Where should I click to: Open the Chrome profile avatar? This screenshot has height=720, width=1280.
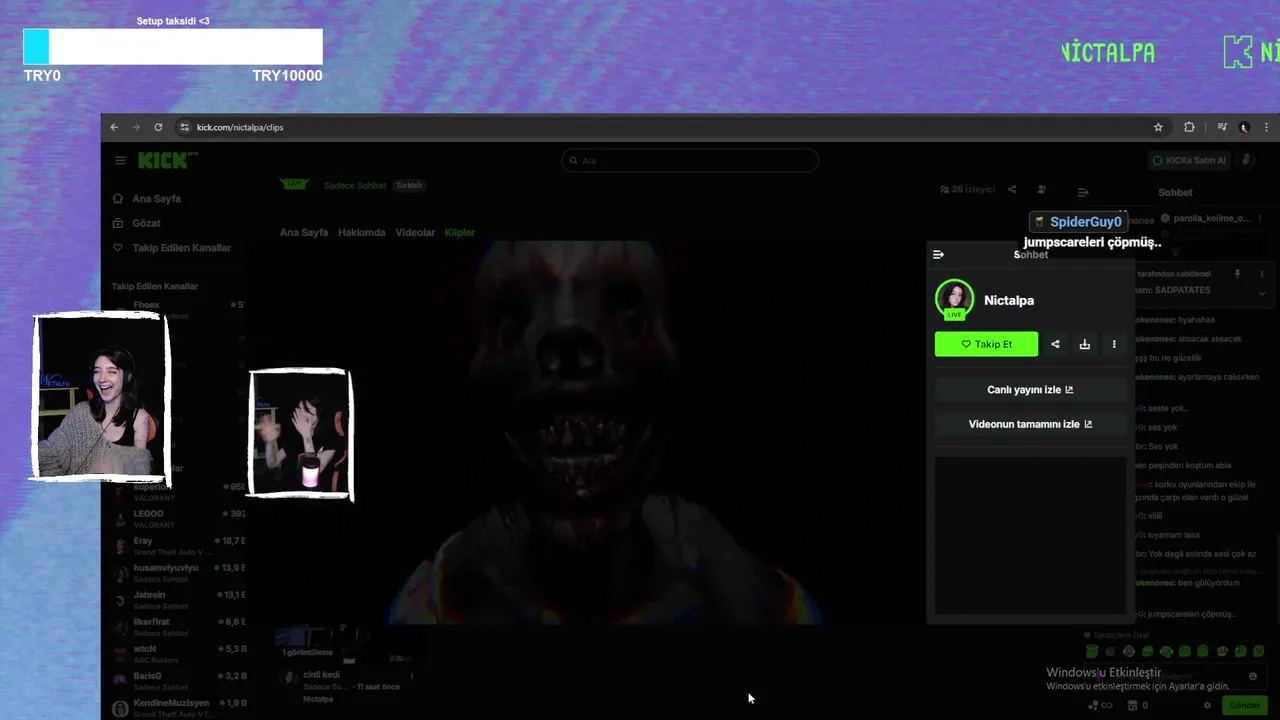pyautogui.click(x=1244, y=127)
